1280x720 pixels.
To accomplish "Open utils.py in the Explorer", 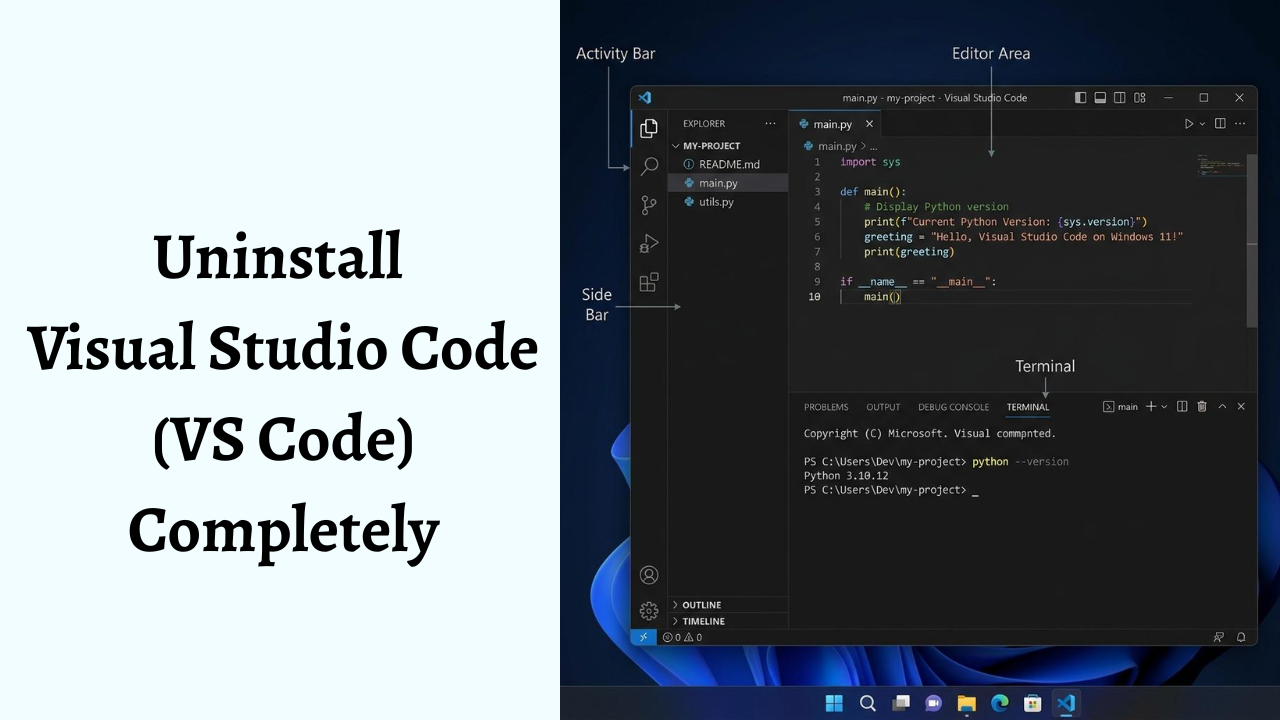I will (728, 202).
